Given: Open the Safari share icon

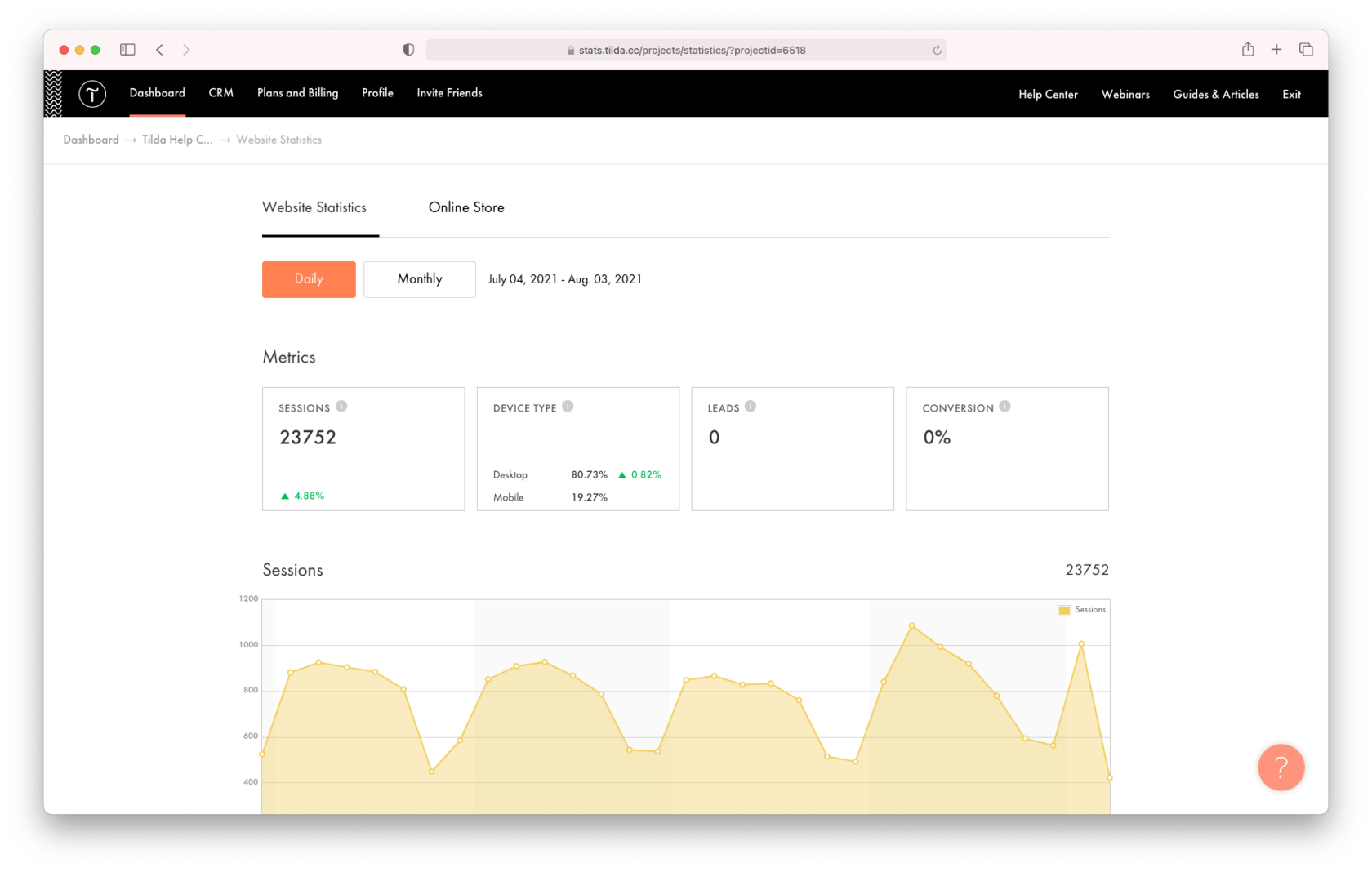Looking at the screenshot, I should (x=1248, y=49).
